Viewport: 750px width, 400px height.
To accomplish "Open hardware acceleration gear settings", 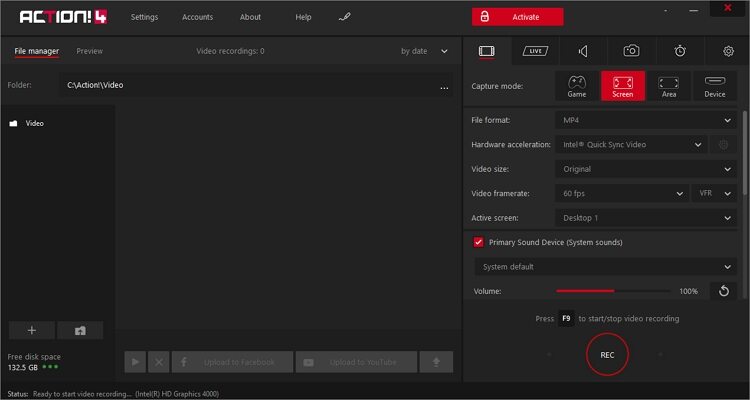I will pyautogui.click(x=723, y=144).
